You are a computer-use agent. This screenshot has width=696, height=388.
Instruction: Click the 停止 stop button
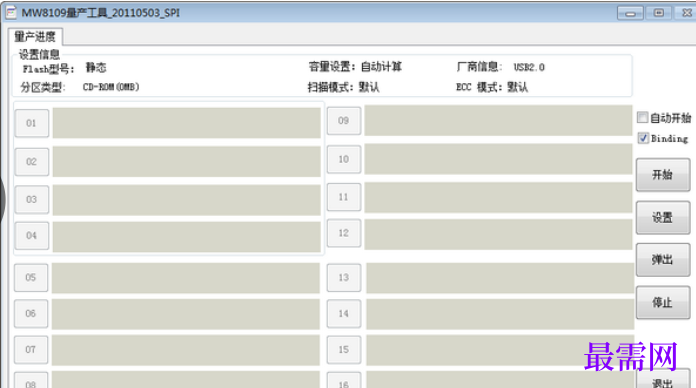663,302
